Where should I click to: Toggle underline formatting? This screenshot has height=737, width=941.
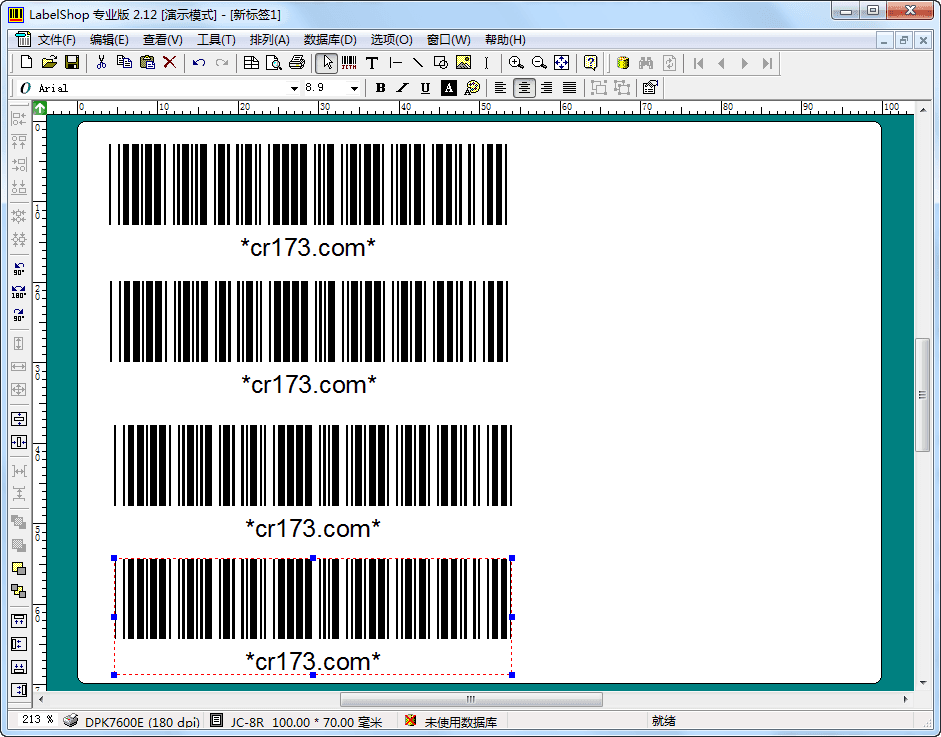425,88
